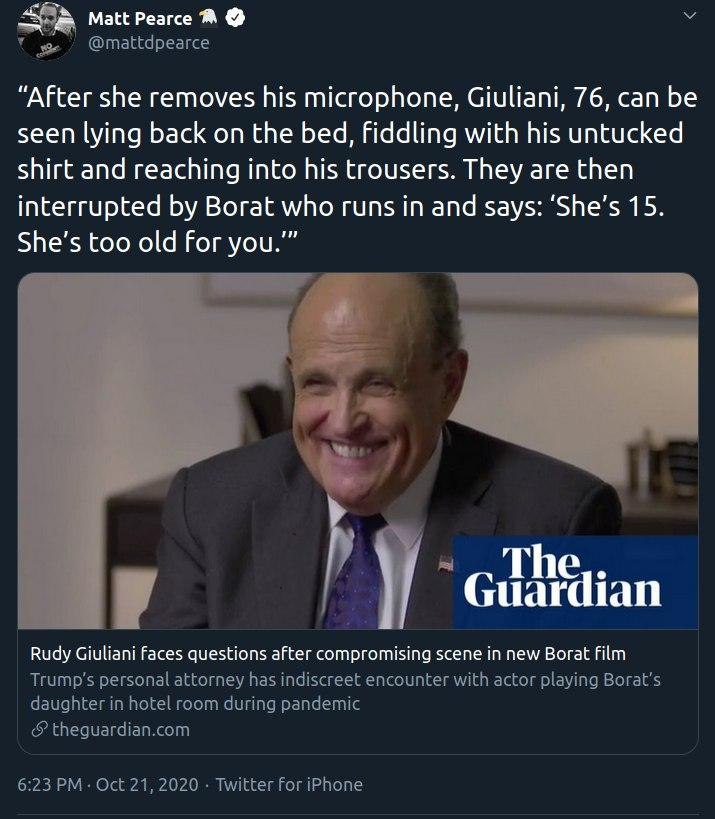The image size is (715, 819).
Task: Open headline 'Rudy Giuliani faces questions' card title
Action: (328, 653)
